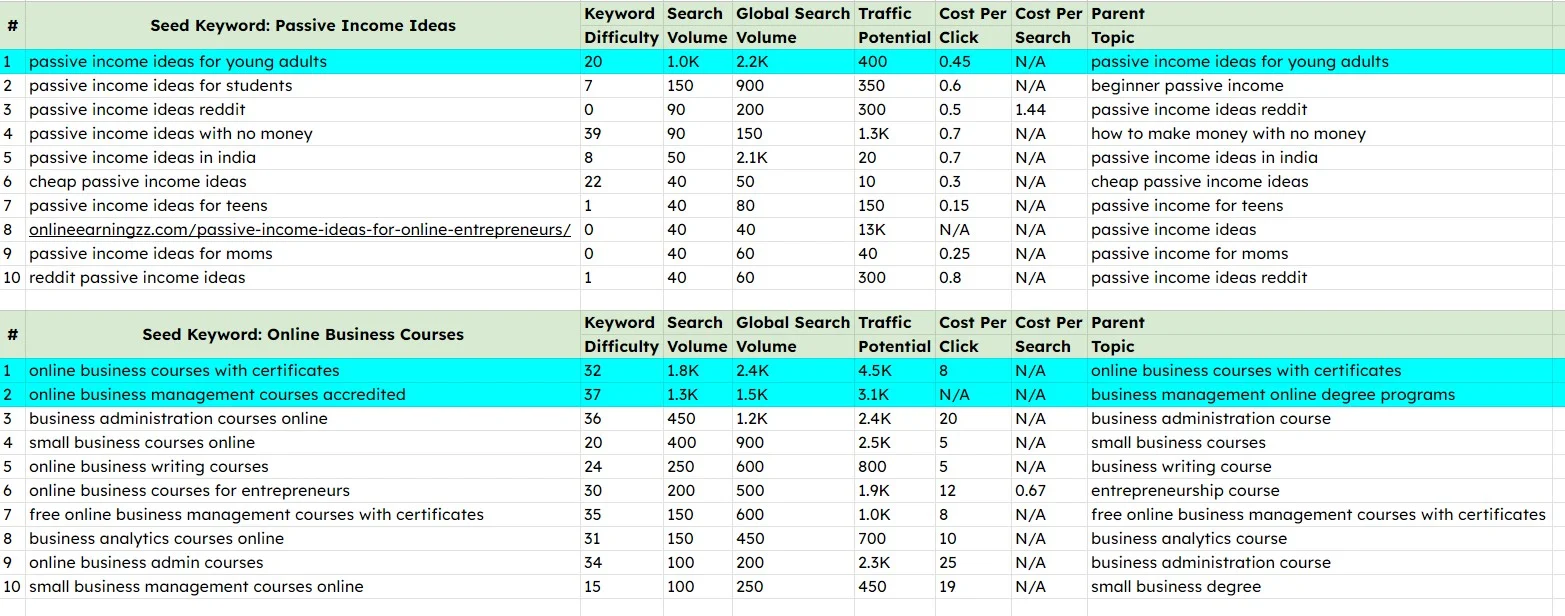Select global search volume 2.1K for india row
Viewport: 1565px width, 616px height.
[752, 158]
